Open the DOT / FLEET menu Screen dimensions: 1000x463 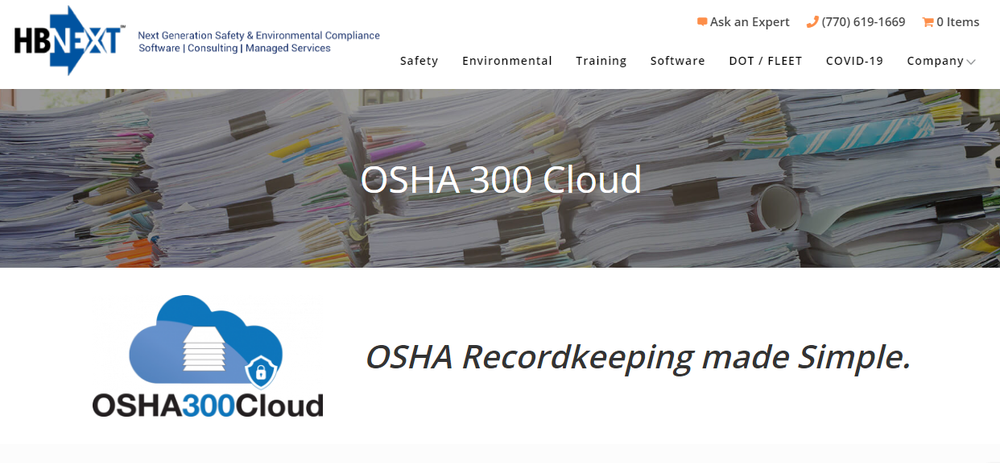[765, 61]
